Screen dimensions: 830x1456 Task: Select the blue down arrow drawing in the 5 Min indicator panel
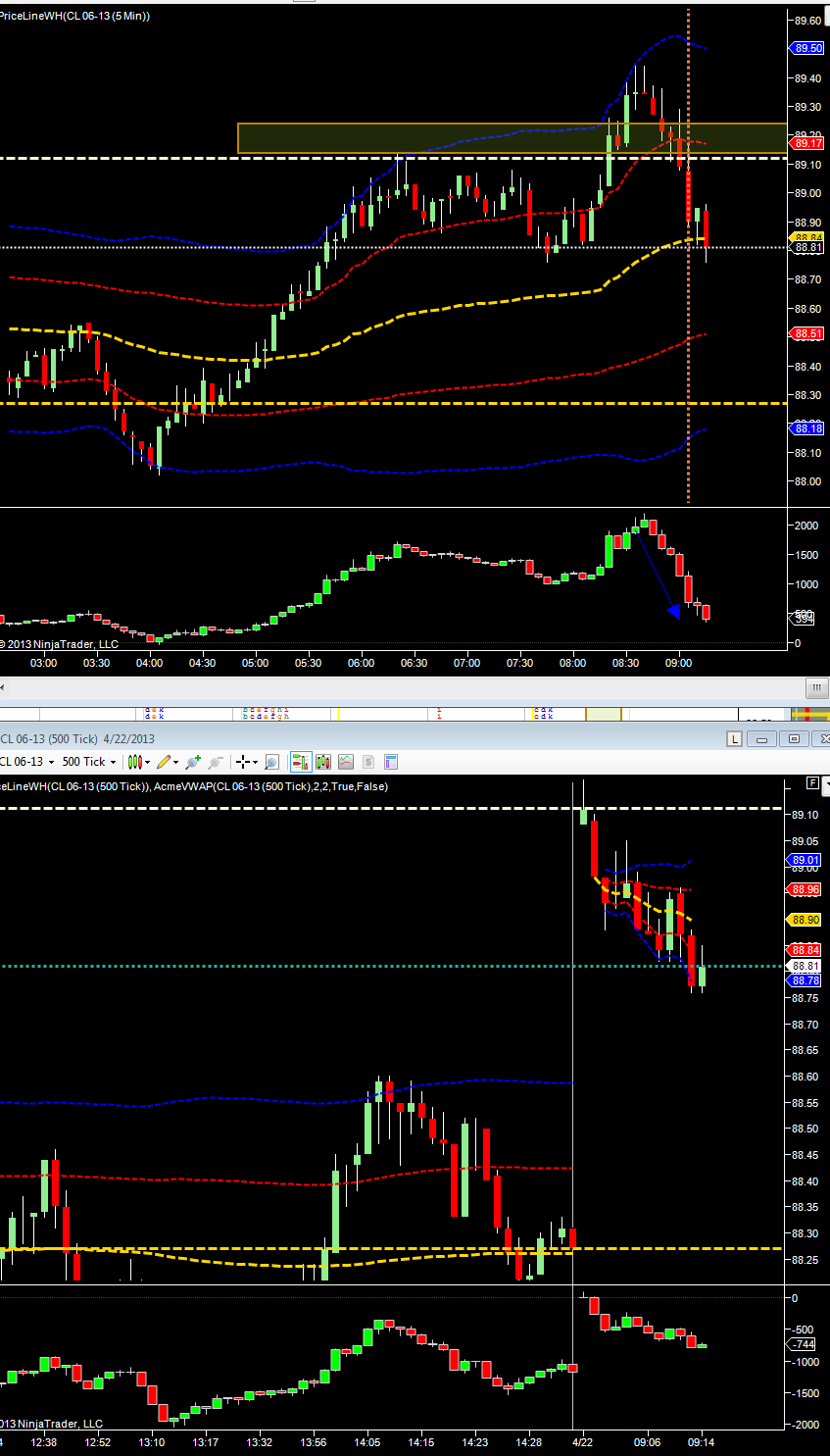pos(657,574)
